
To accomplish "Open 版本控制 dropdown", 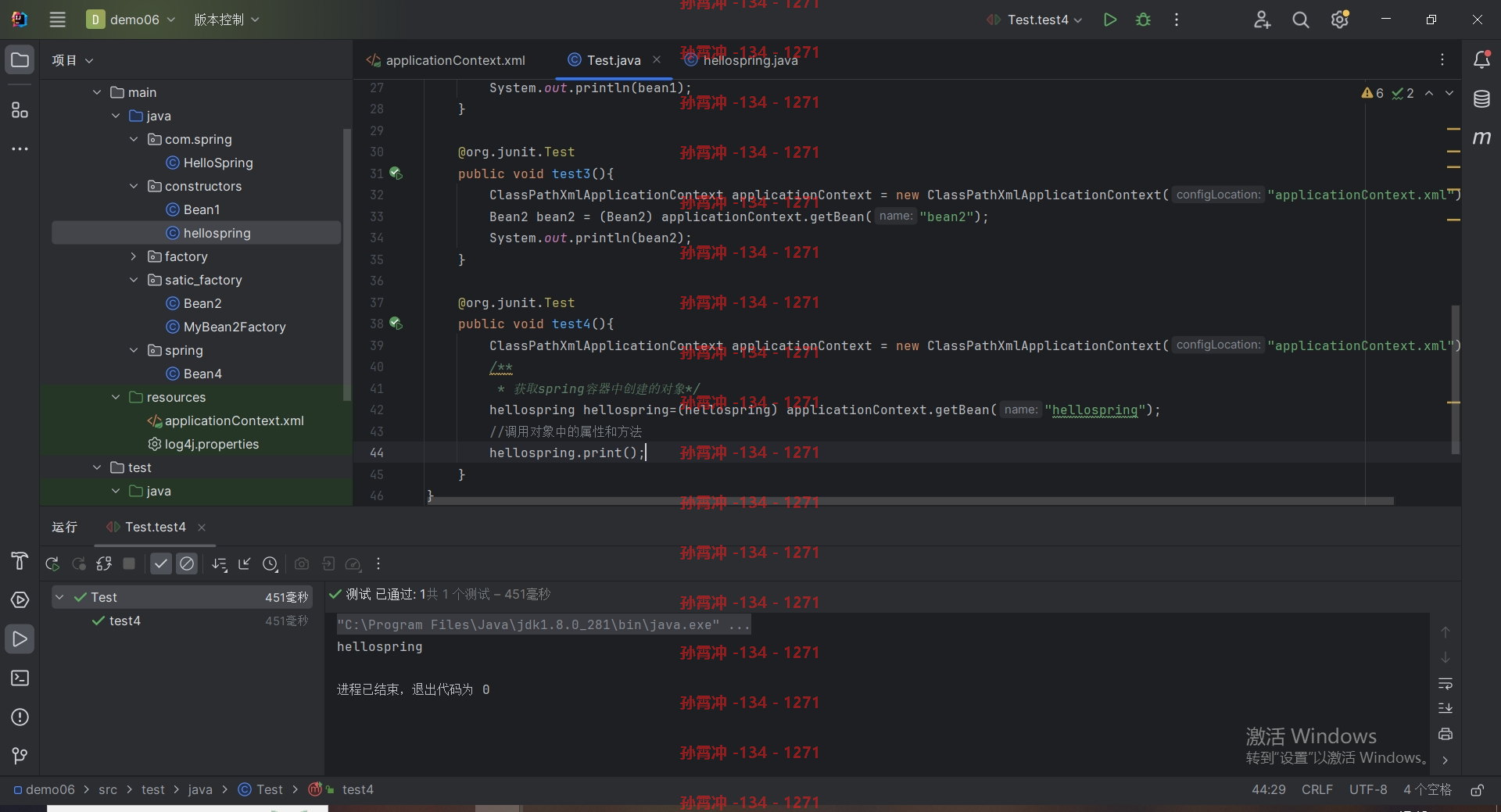I will [227, 20].
